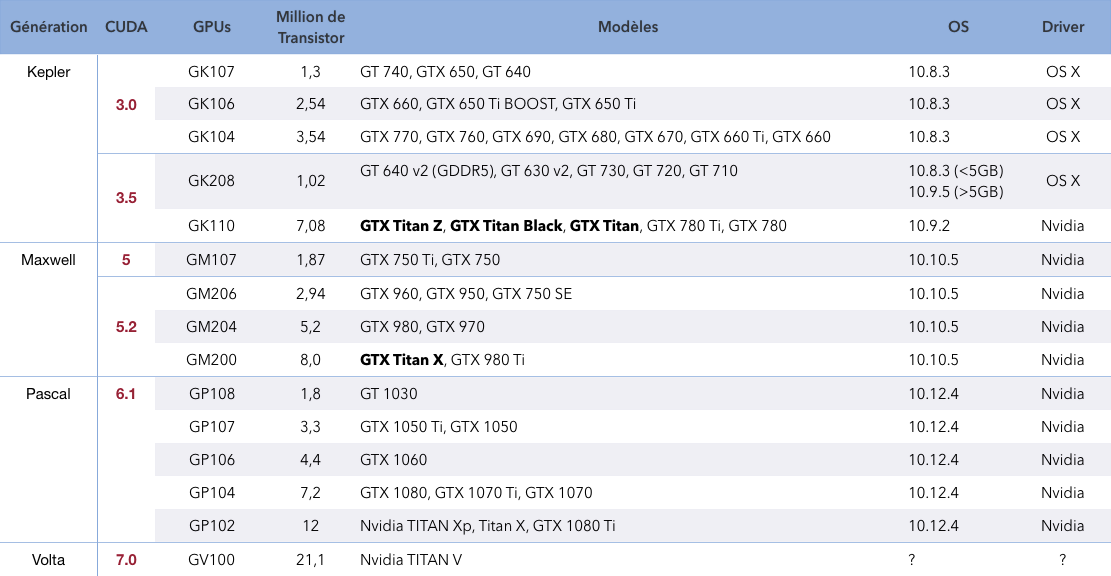Select the GM206 GPU cell

coord(211,293)
